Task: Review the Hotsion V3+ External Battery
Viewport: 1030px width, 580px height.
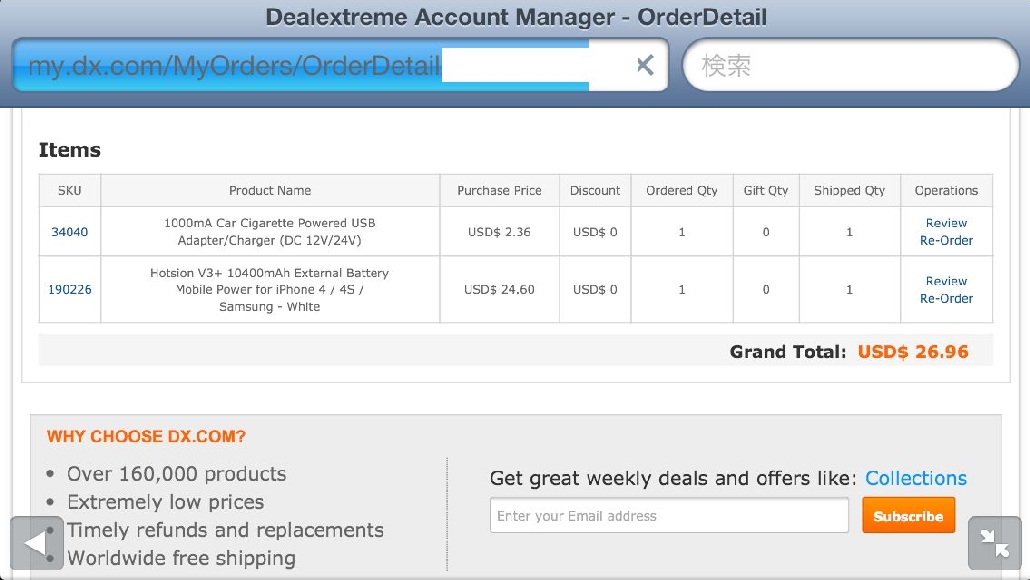Action: tap(946, 280)
